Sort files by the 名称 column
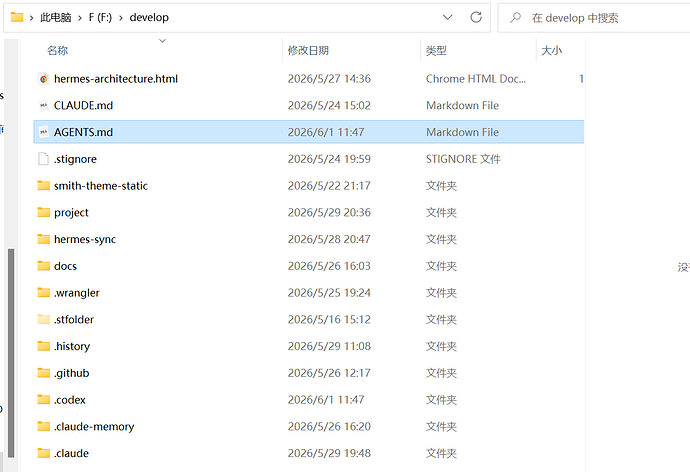The height and width of the screenshot is (472, 690). tap(58, 51)
